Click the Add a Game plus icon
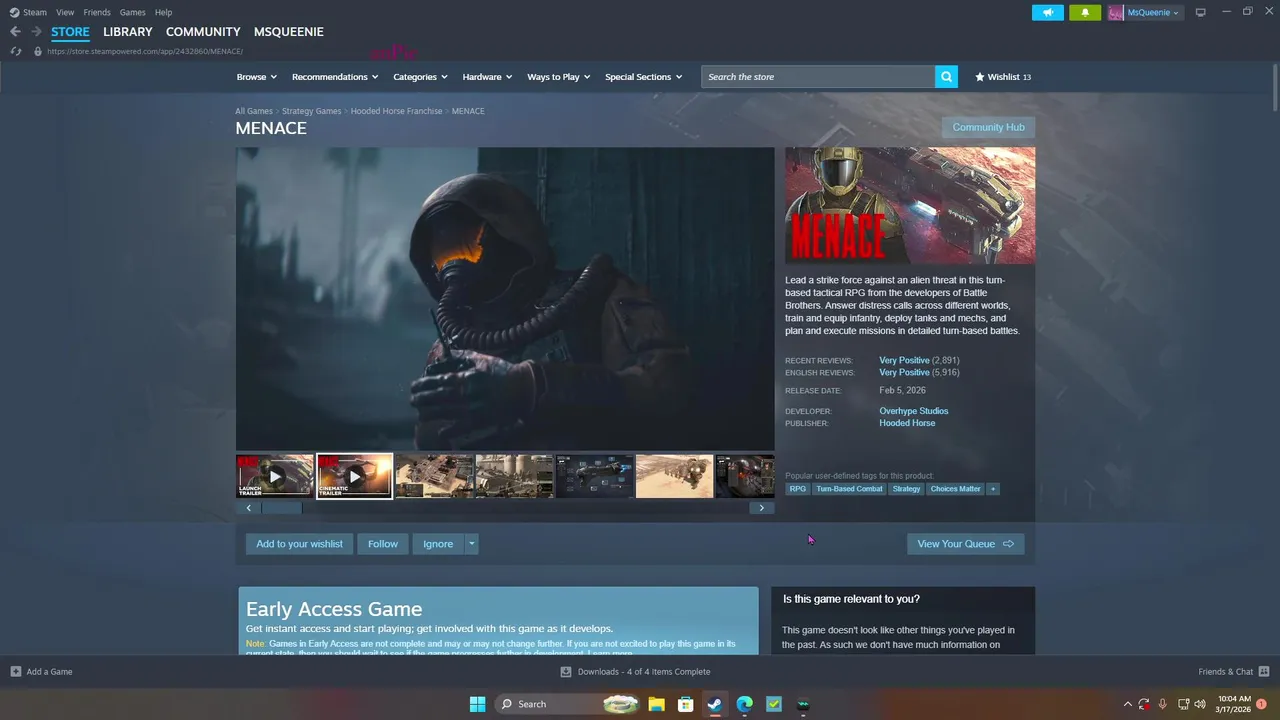The height and width of the screenshot is (720, 1280). pyautogui.click(x=16, y=672)
